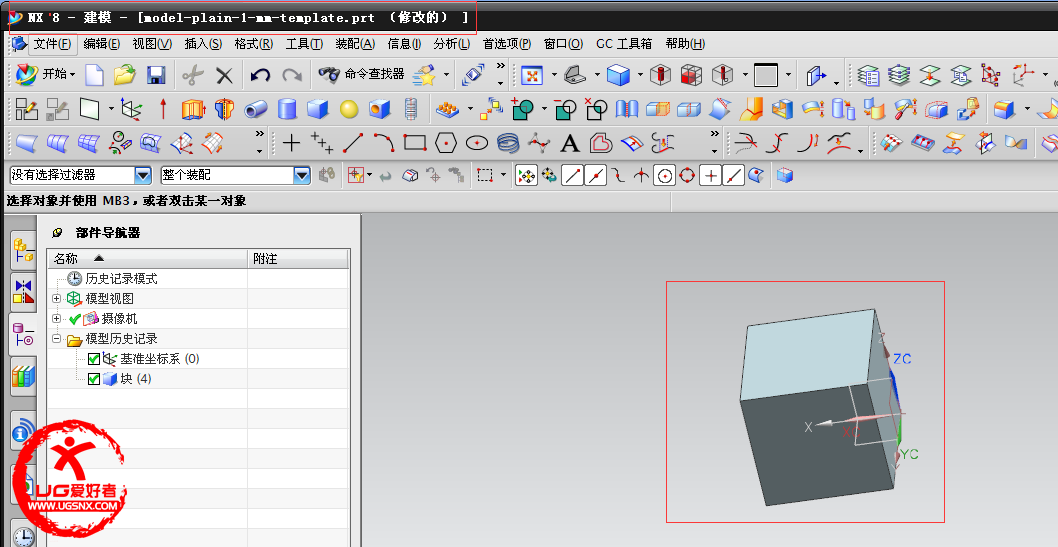Screen dimensions: 1058x547
Task: Open the Part Navigator sidebar tab
Action: point(23,335)
